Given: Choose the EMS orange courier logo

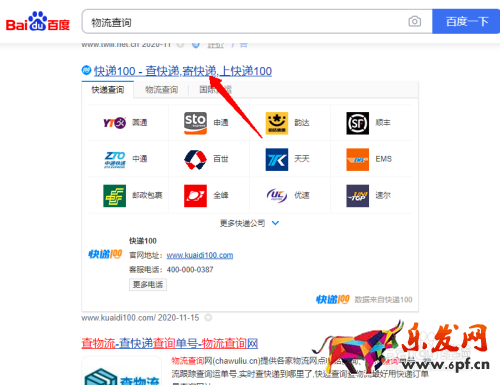Looking at the screenshot, I should [358, 159].
